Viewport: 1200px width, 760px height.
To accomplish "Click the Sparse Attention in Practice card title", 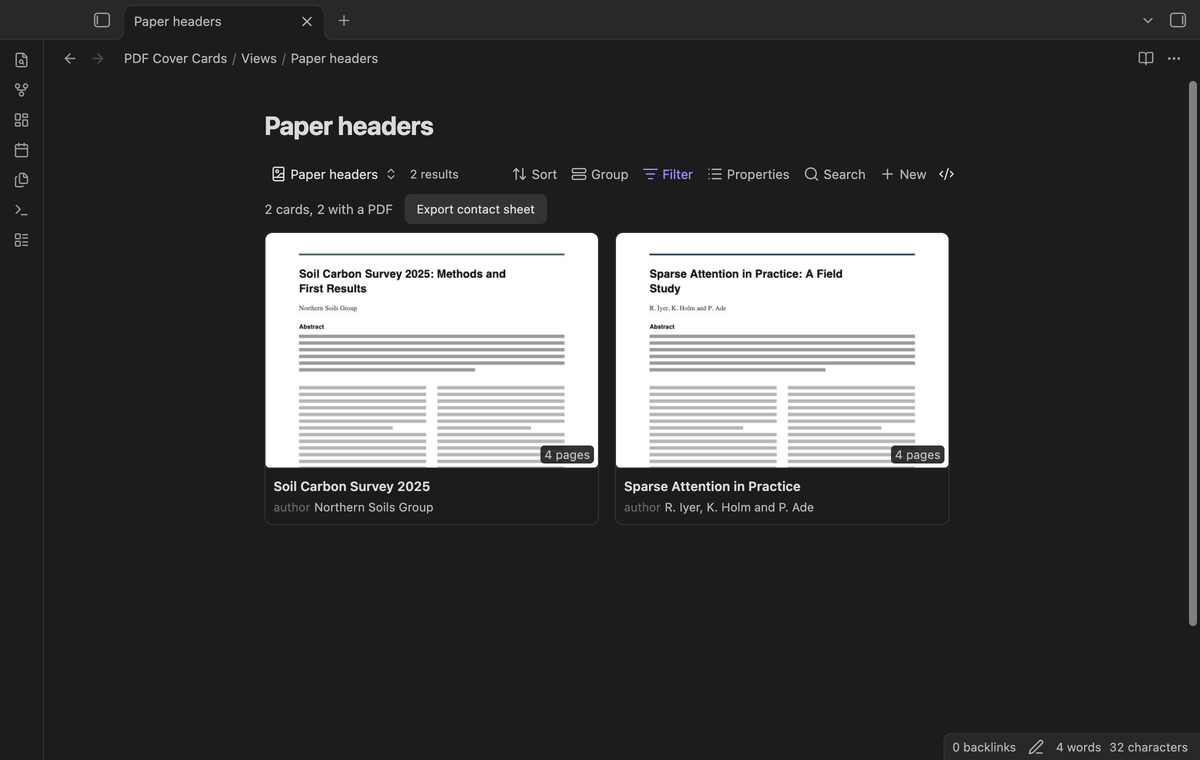I will 712,486.
